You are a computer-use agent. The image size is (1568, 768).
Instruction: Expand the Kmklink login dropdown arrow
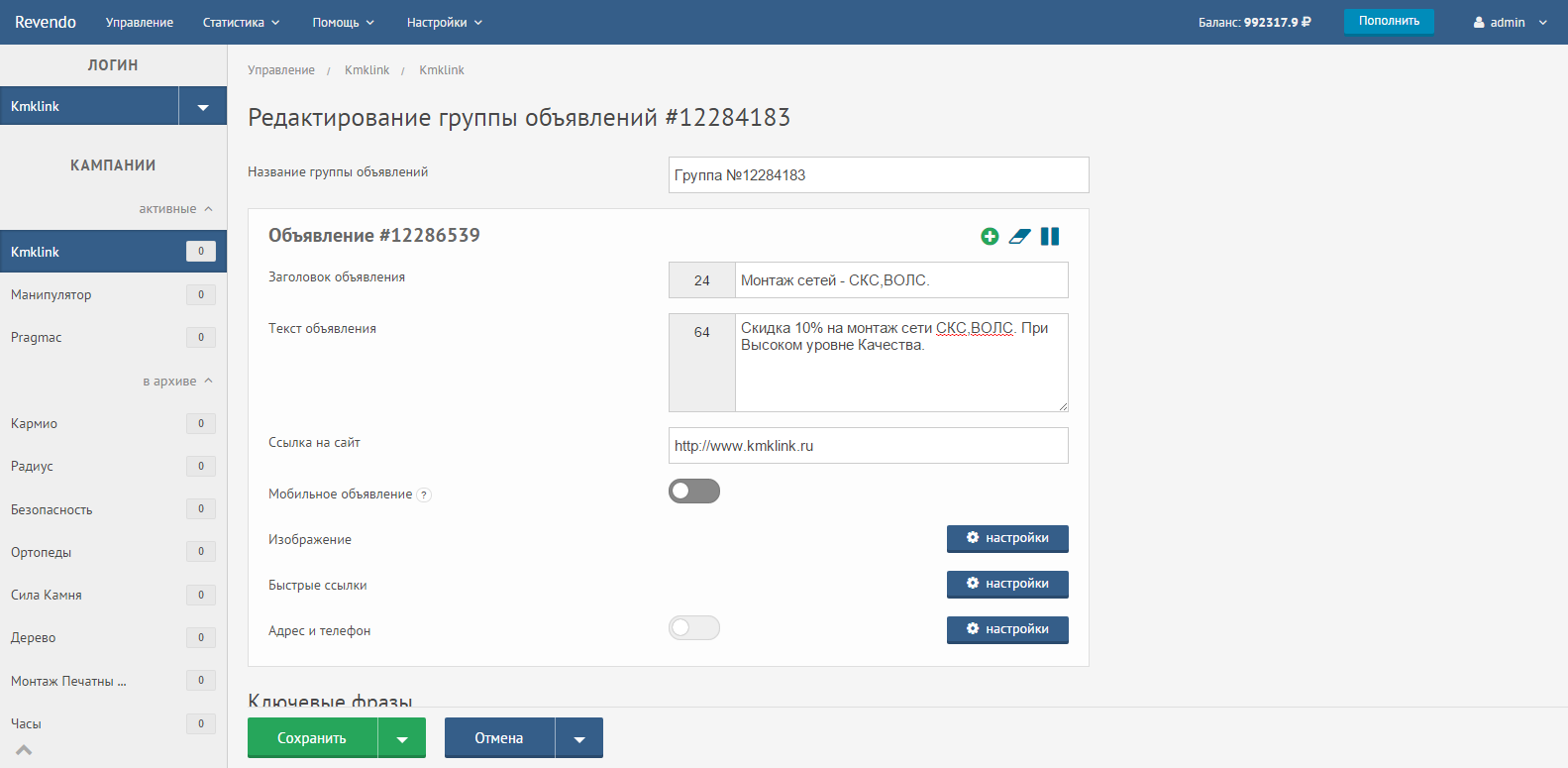(x=203, y=106)
